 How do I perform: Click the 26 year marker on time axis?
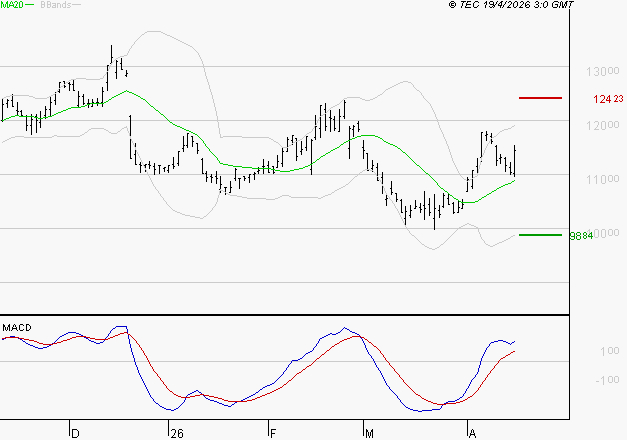pyautogui.click(x=177, y=434)
